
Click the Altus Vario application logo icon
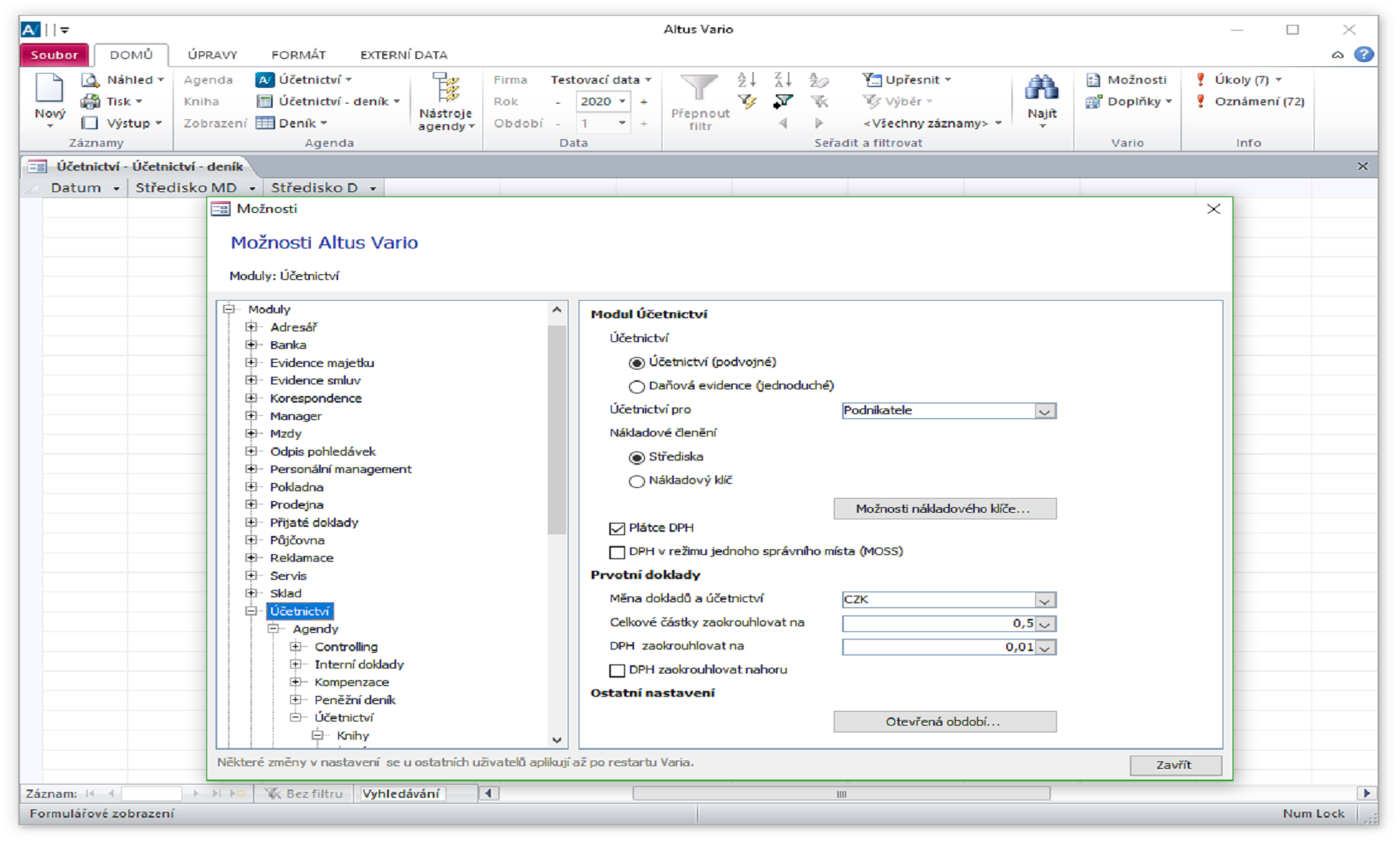coord(31,30)
